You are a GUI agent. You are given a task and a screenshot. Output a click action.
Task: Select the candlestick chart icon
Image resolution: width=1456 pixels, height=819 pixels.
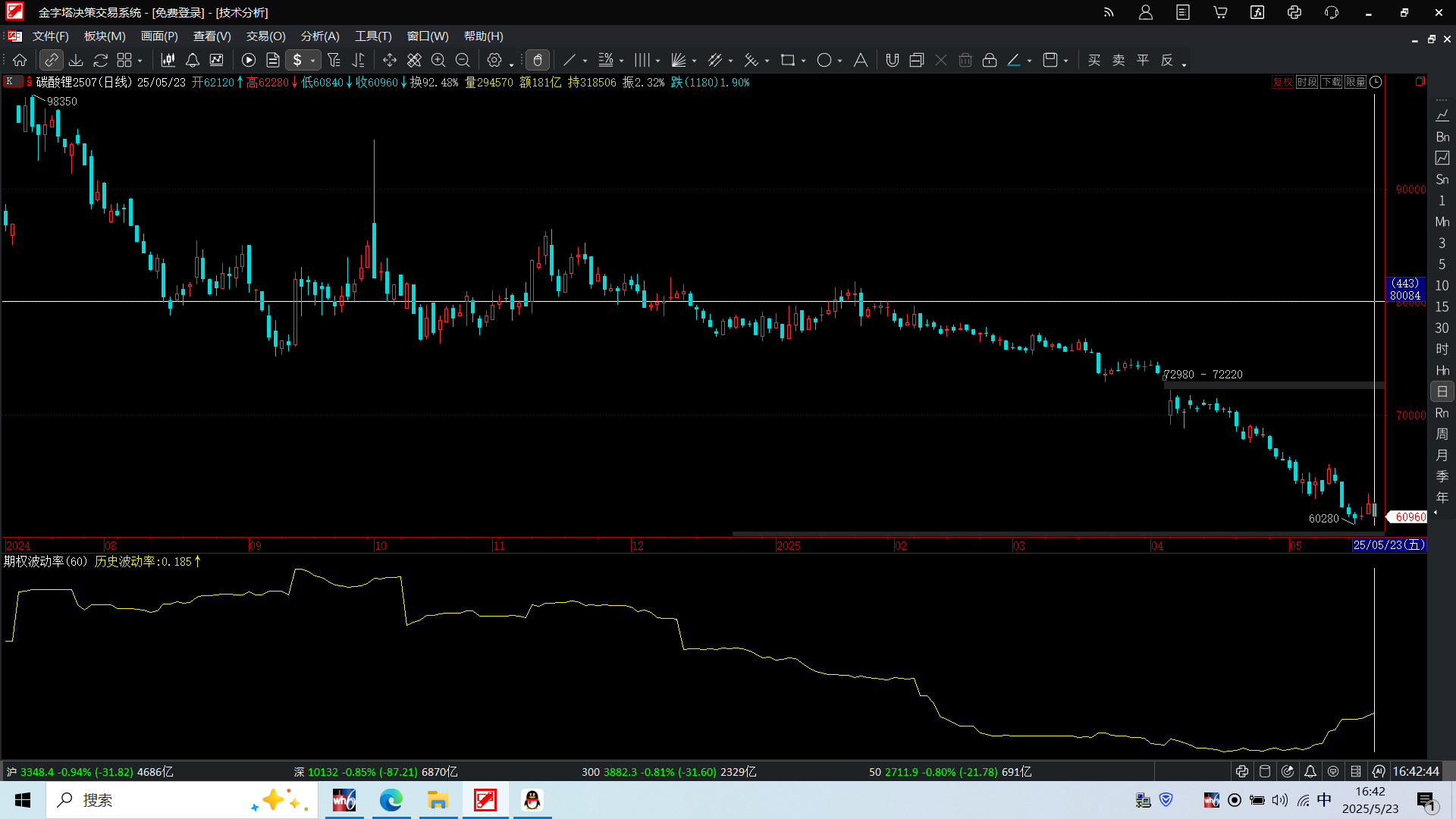coord(168,60)
